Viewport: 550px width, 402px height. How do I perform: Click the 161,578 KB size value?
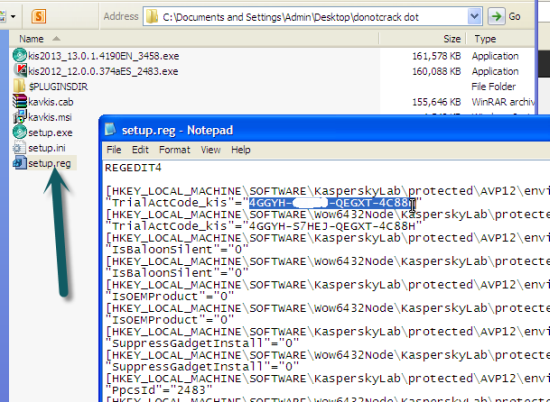(436, 56)
